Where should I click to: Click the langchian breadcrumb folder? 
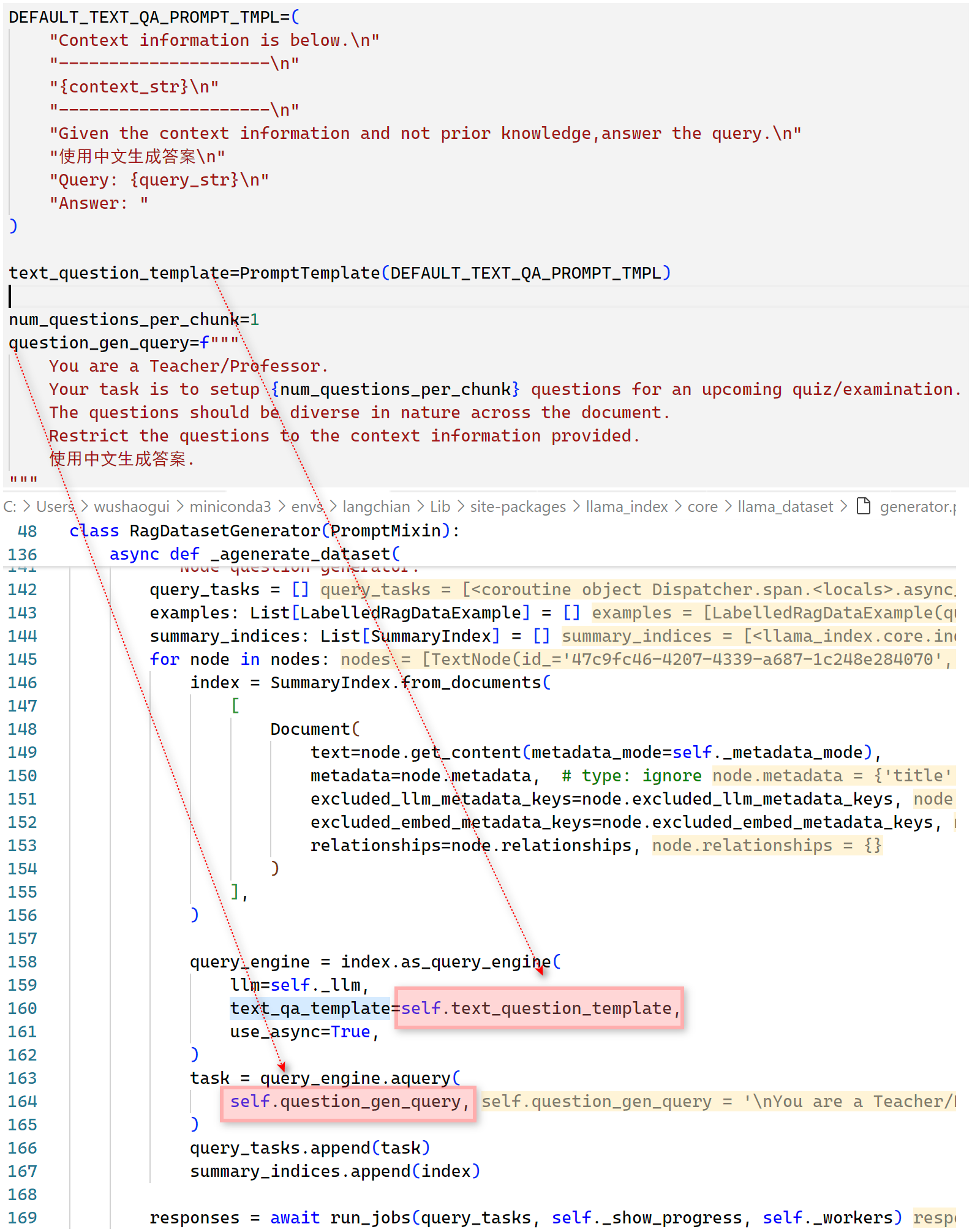tap(376, 506)
